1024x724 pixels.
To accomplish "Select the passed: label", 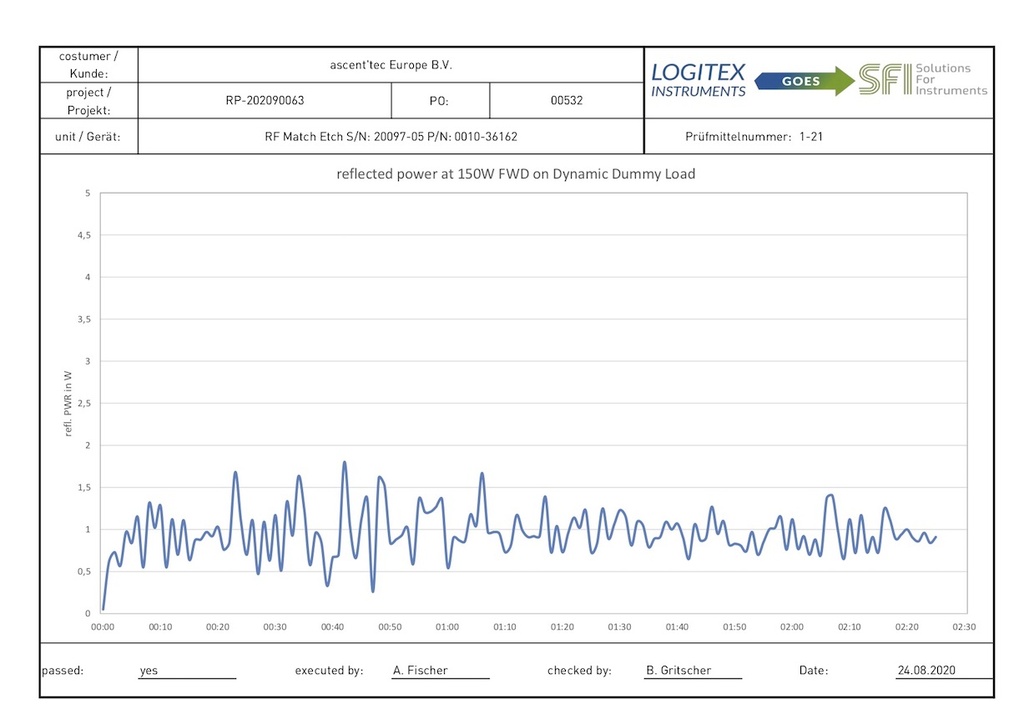I will point(63,670).
